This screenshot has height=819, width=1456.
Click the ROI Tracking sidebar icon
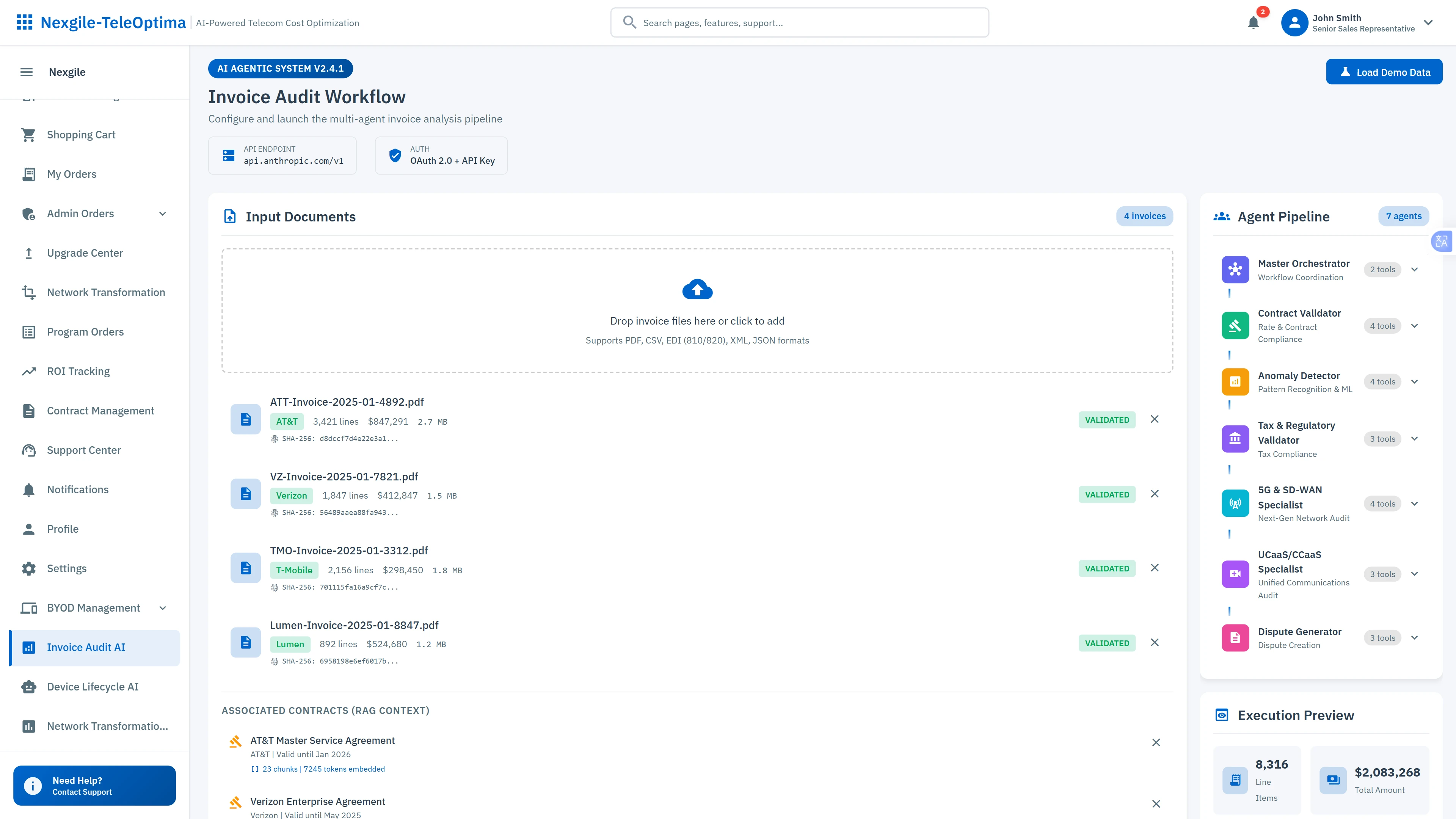pyautogui.click(x=29, y=371)
